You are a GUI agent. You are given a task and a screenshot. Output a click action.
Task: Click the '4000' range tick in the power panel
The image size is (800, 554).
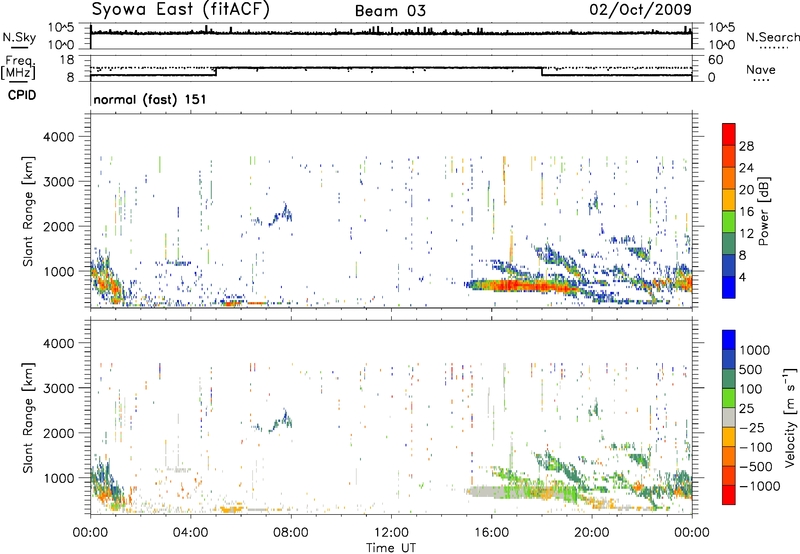tap(58, 137)
